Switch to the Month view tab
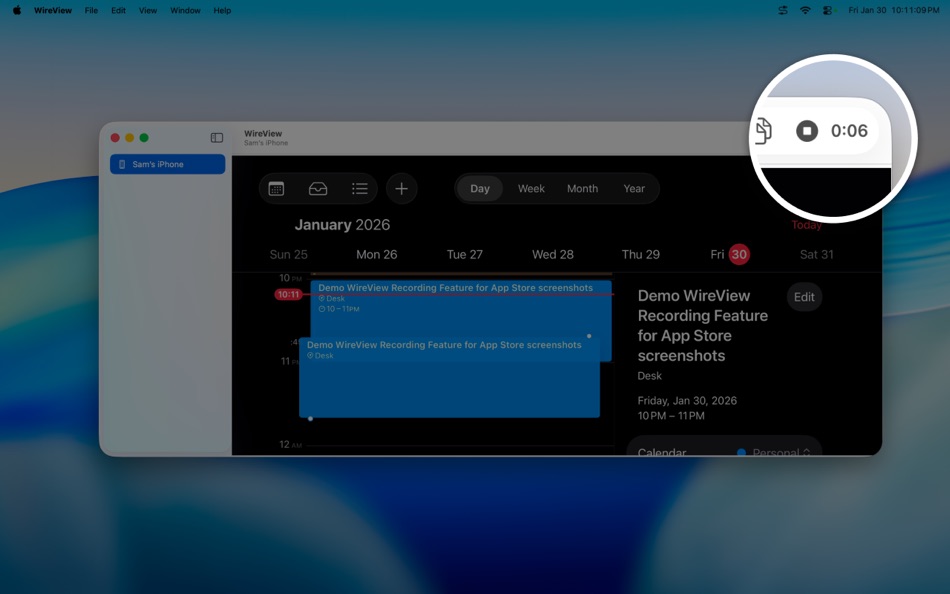950x594 pixels. 582,188
